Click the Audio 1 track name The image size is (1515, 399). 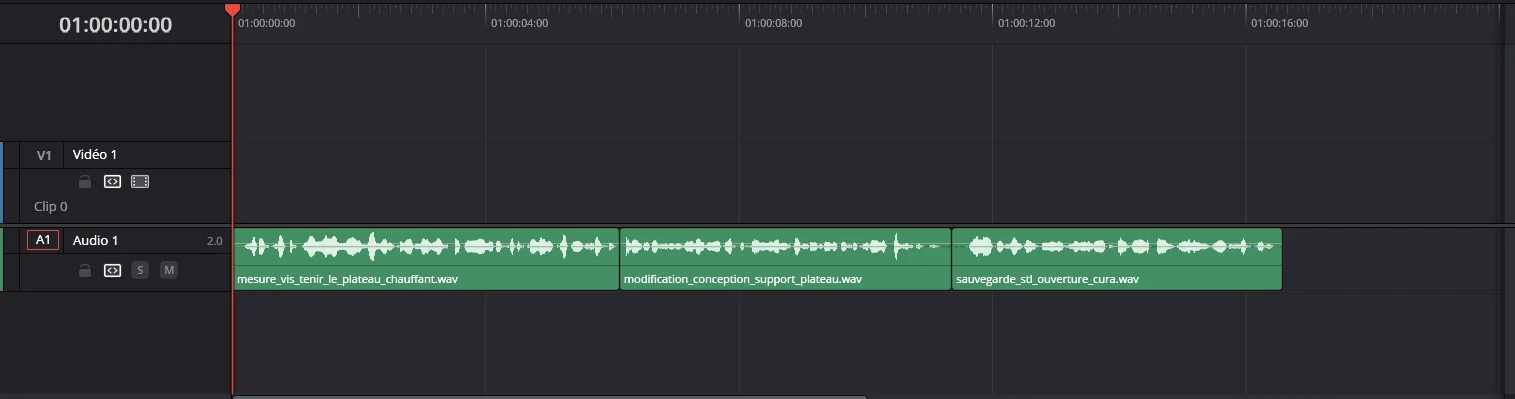tap(96, 240)
